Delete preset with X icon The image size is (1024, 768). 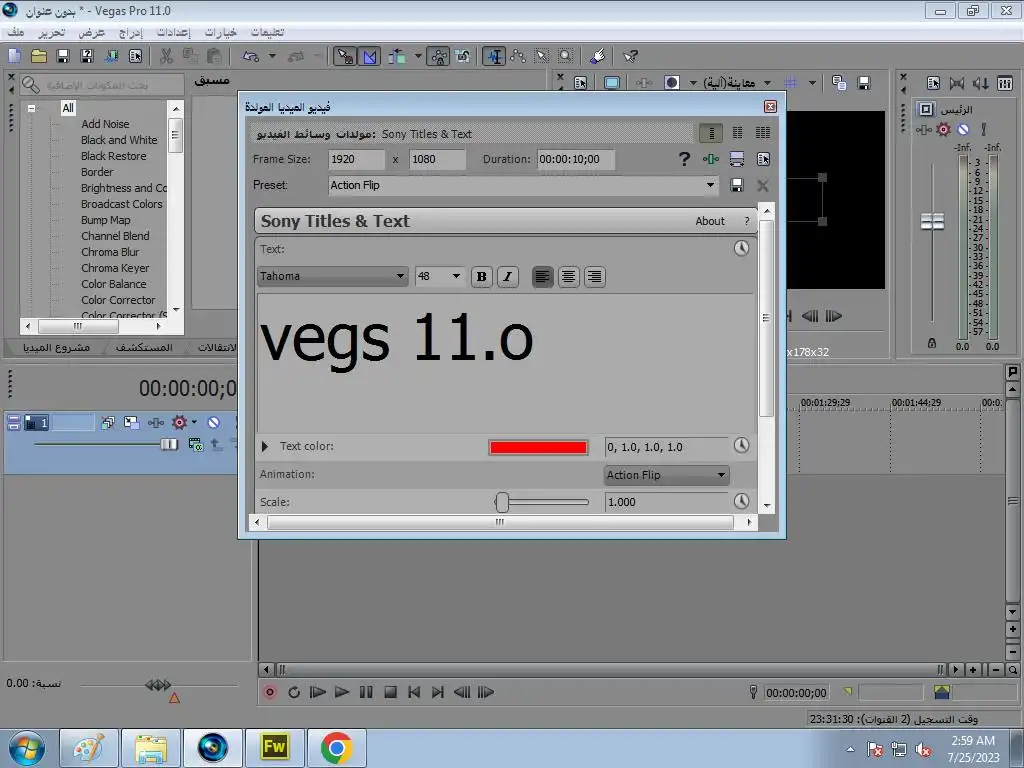tap(762, 185)
